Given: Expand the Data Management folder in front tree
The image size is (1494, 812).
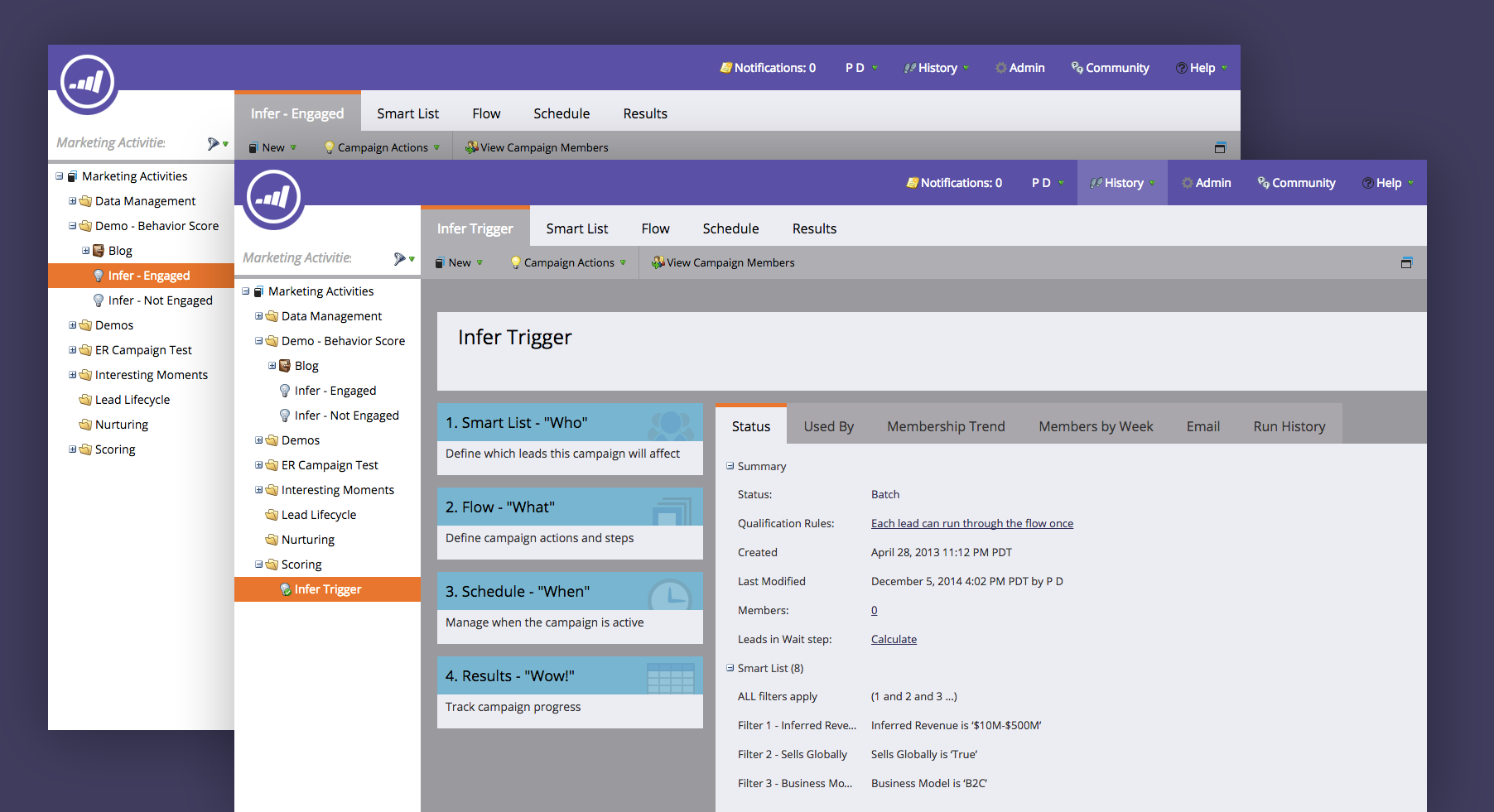Looking at the screenshot, I should pyautogui.click(x=259, y=316).
